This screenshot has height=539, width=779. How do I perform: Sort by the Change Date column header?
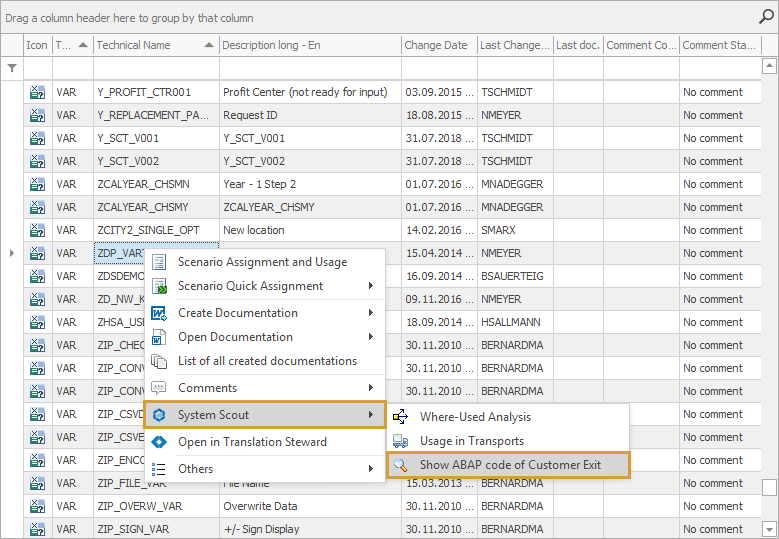point(435,45)
